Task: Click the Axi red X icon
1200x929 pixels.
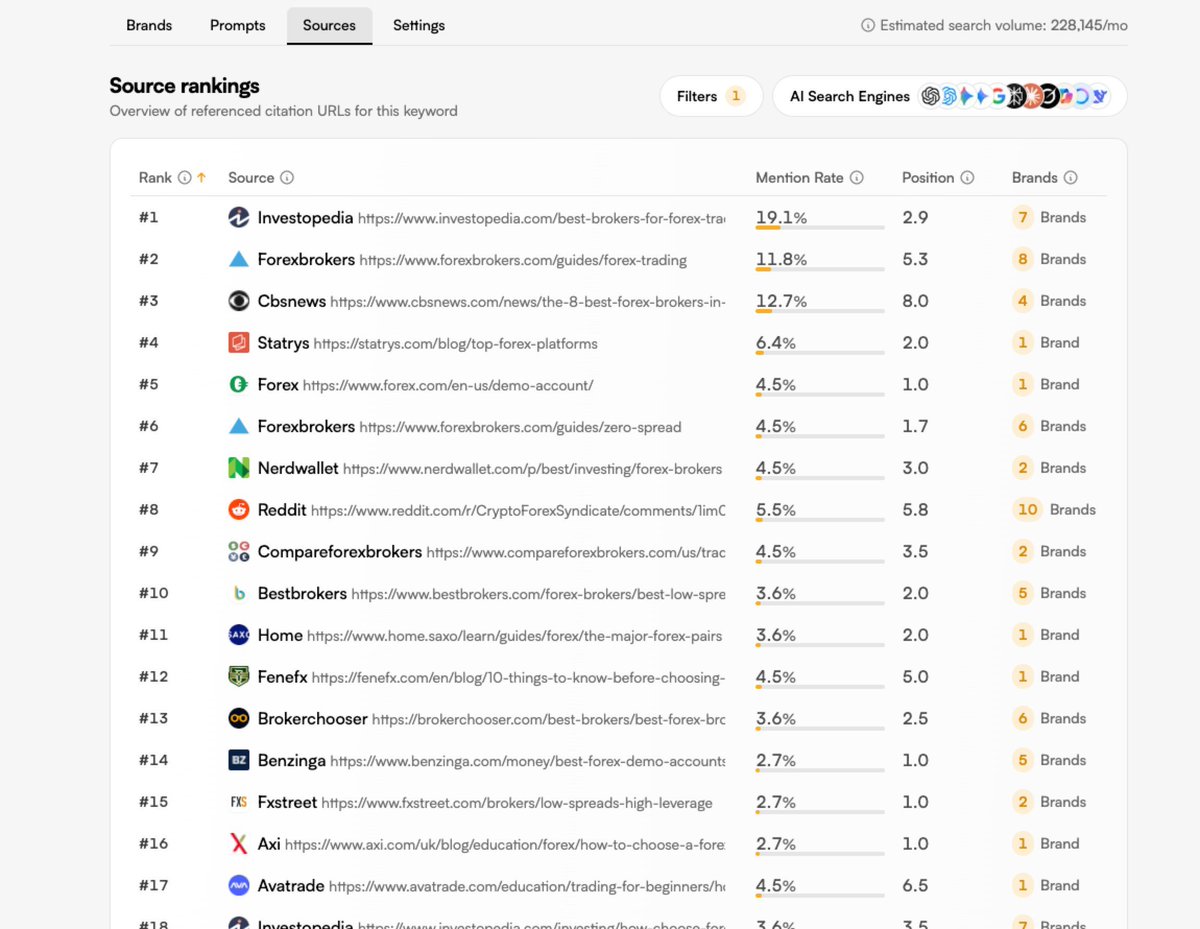Action: 238,844
